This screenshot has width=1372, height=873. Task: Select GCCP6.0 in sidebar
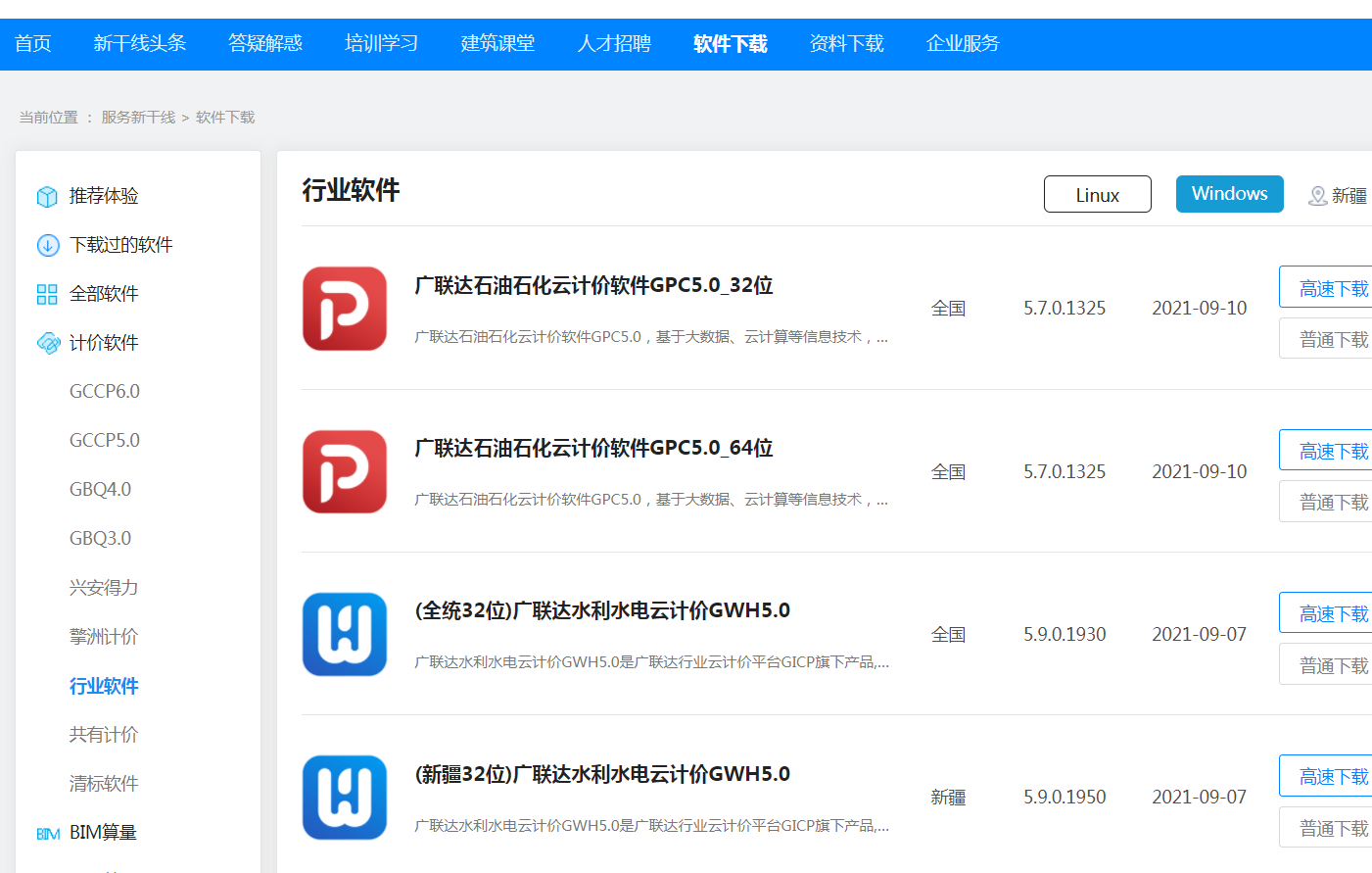pos(105,392)
